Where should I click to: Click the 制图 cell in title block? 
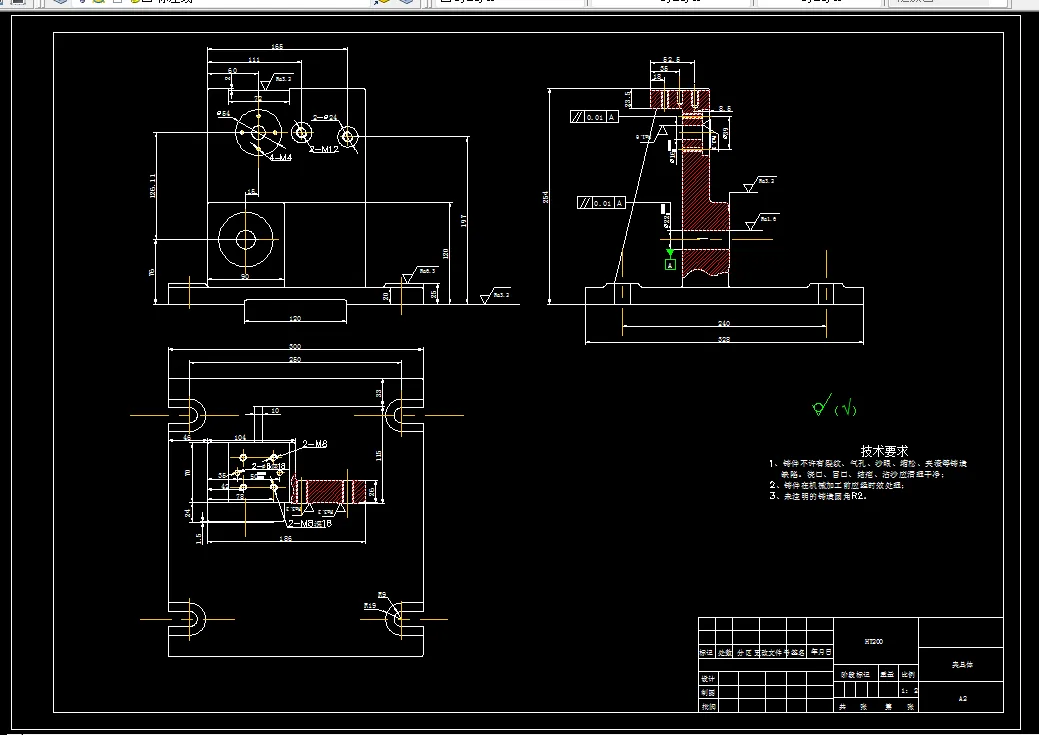coord(708,692)
